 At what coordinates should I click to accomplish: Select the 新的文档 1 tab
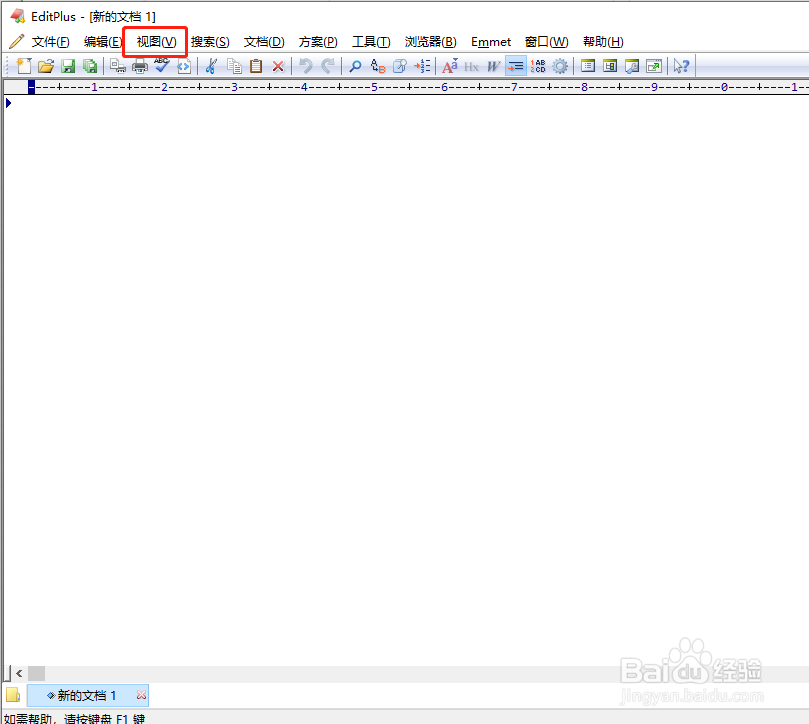pos(85,695)
